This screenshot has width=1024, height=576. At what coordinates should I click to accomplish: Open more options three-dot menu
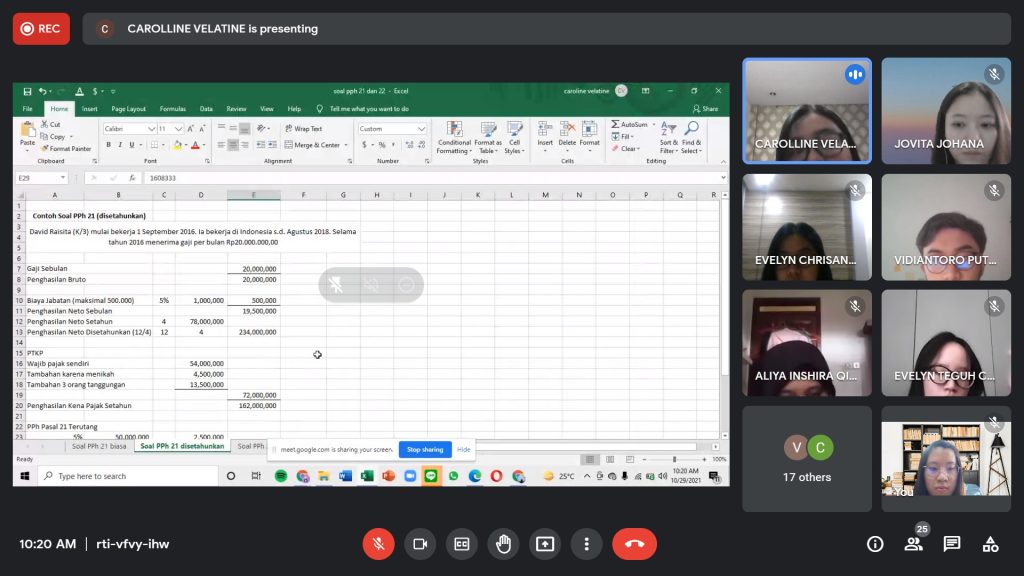[586, 544]
